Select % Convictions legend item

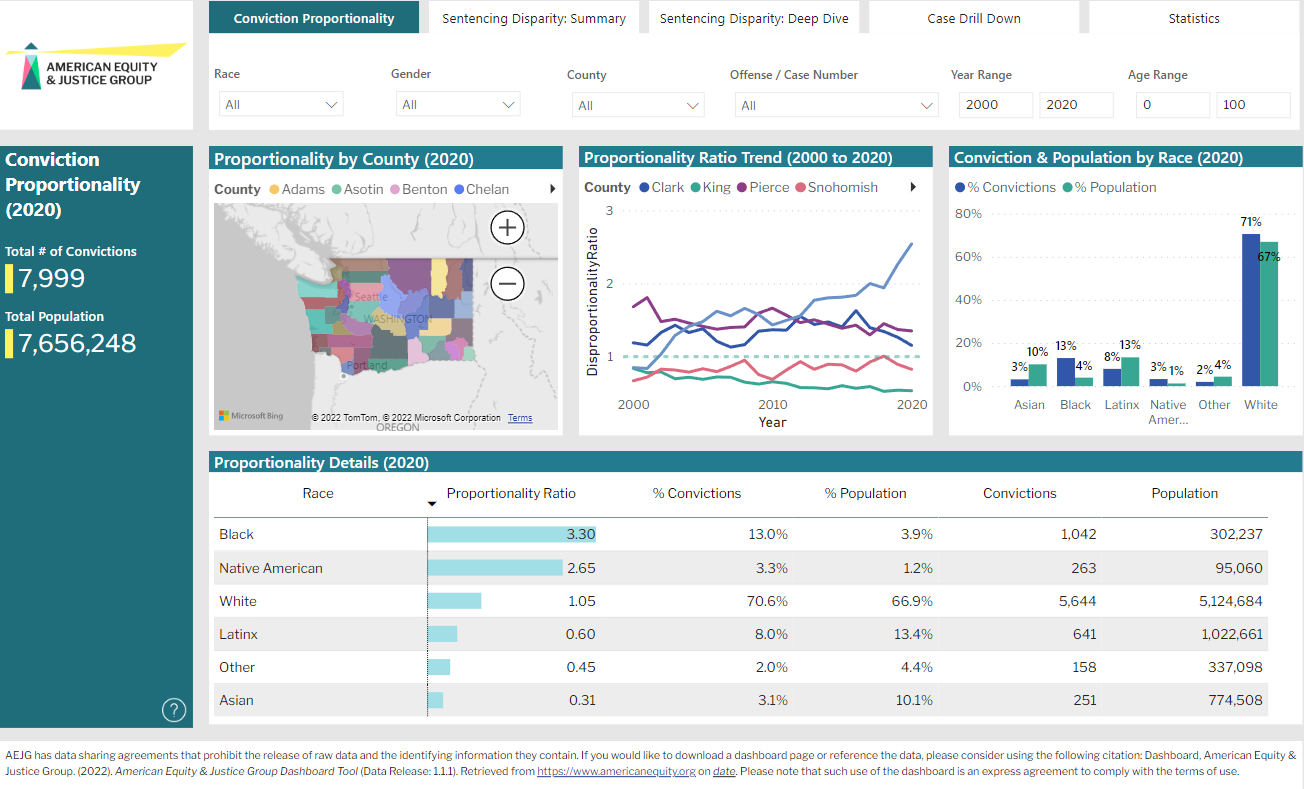(1006, 187)
